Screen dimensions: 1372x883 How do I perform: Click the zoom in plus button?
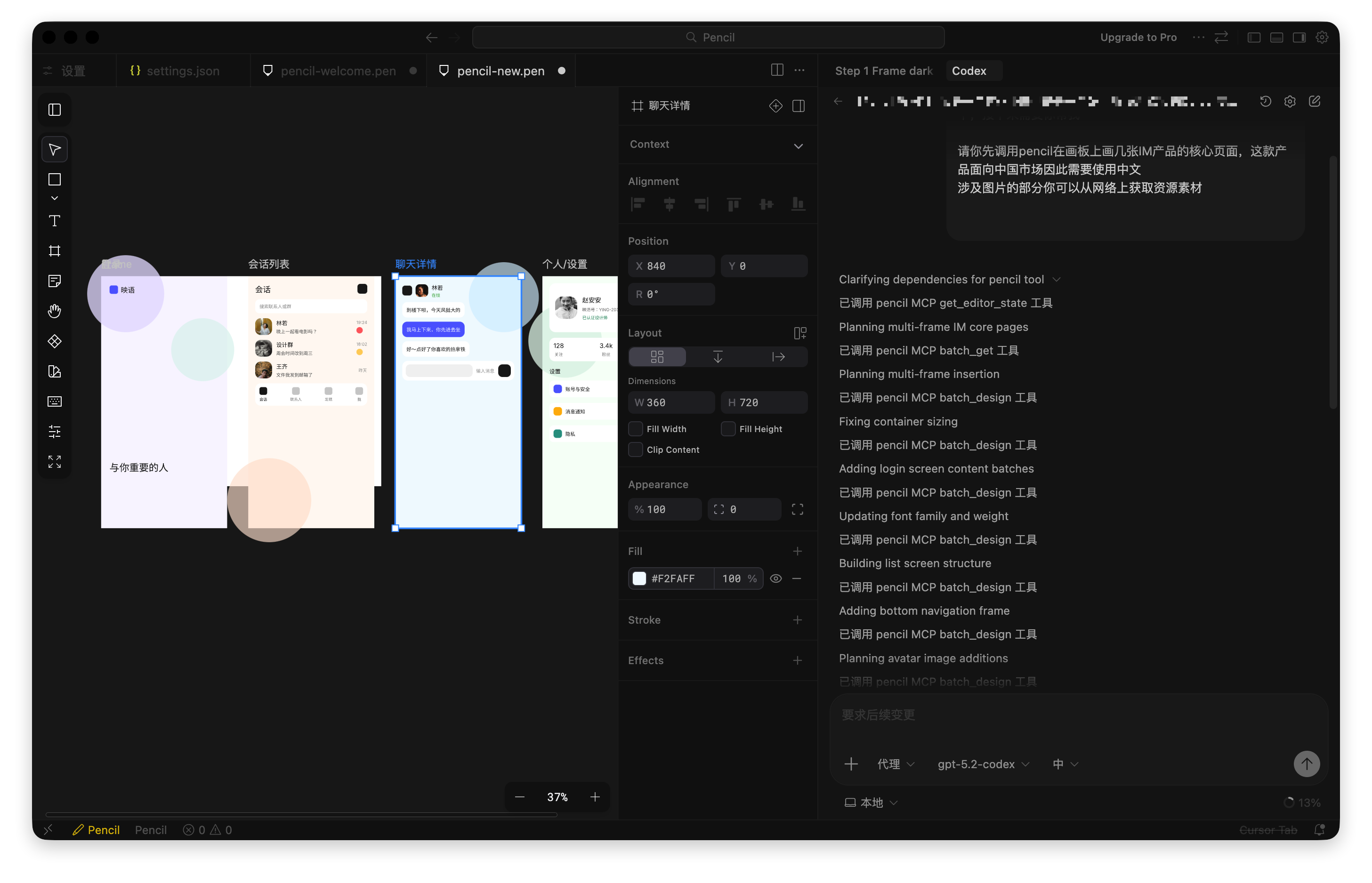click(595, 797)
